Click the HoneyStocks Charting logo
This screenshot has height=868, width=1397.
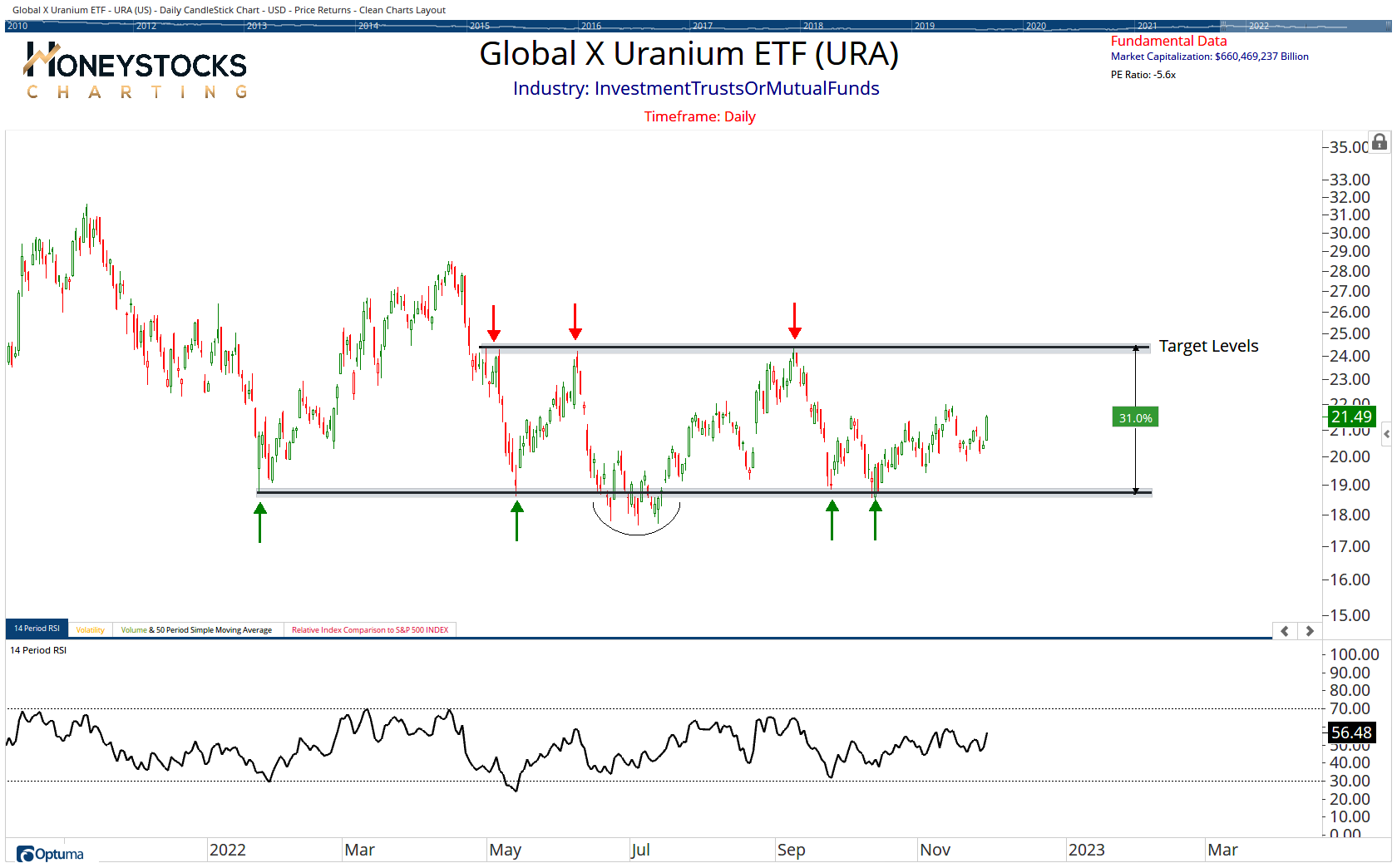click(x=136, y=71)
